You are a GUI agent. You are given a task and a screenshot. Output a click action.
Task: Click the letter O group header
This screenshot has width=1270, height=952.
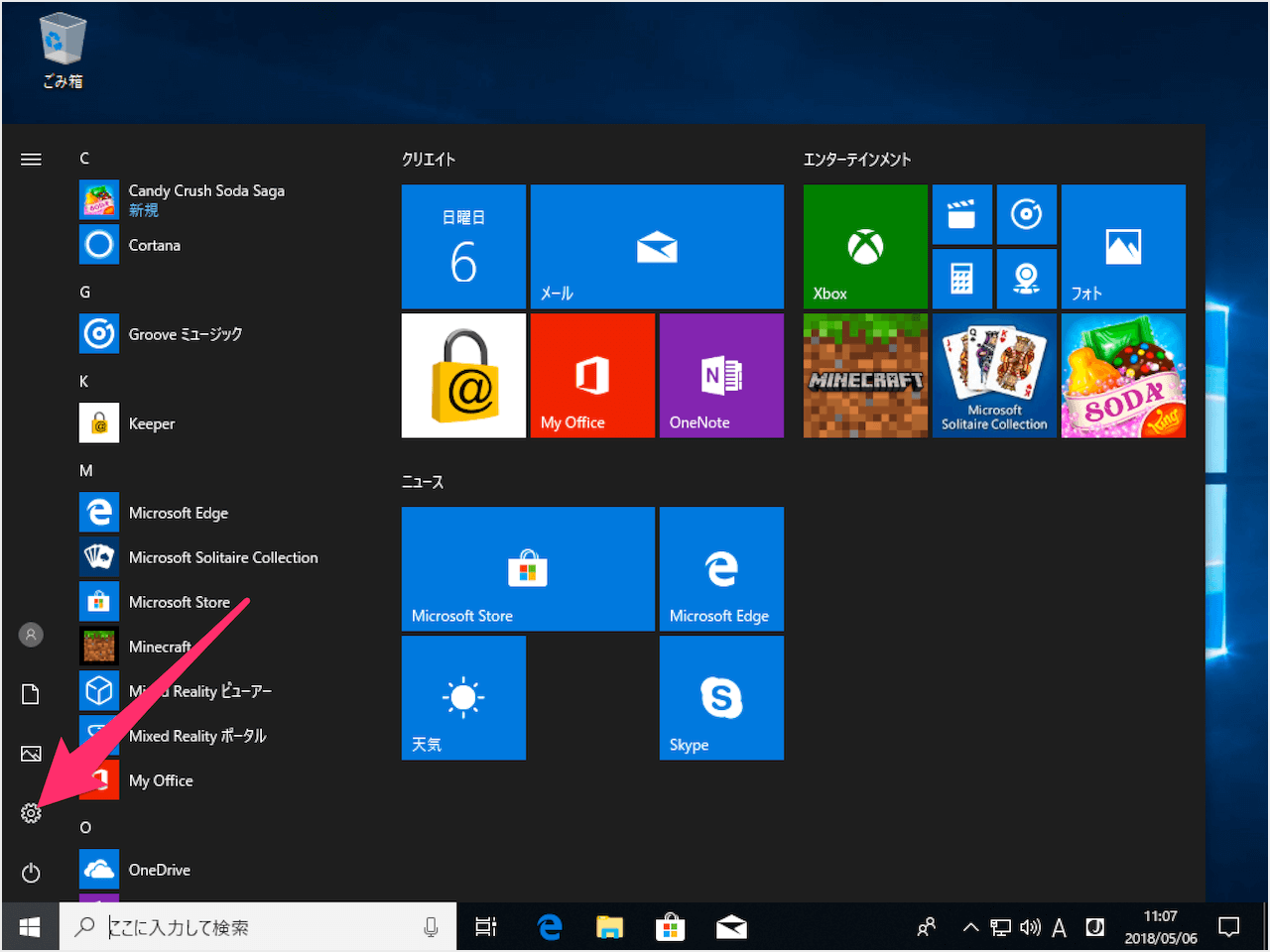(x=85, y=828)
